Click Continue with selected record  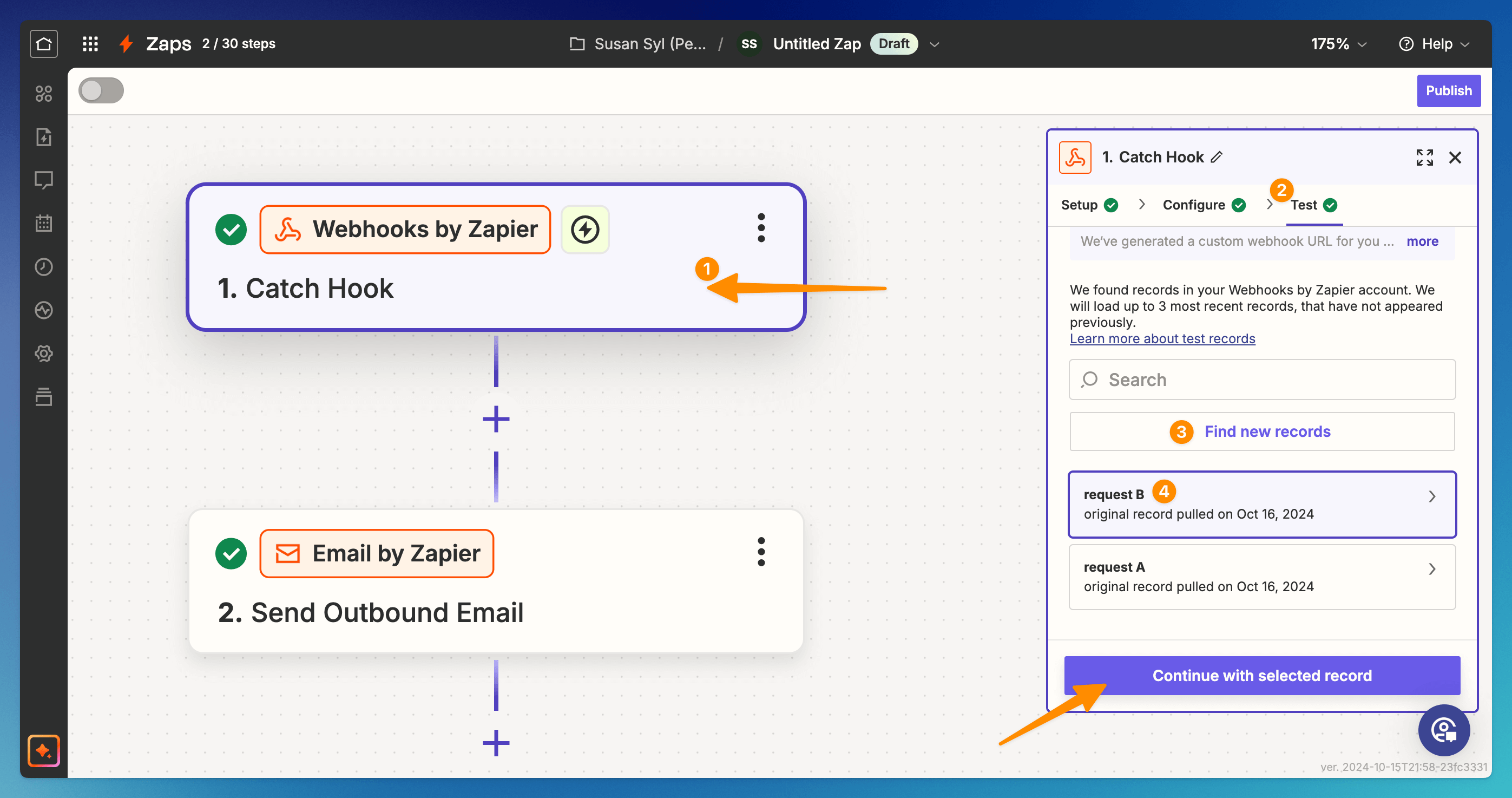click(1261, 675)
